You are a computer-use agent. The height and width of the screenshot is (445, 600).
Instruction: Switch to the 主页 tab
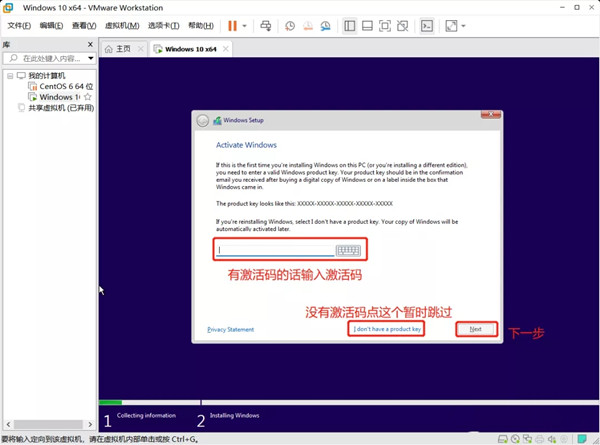point(118,48)
